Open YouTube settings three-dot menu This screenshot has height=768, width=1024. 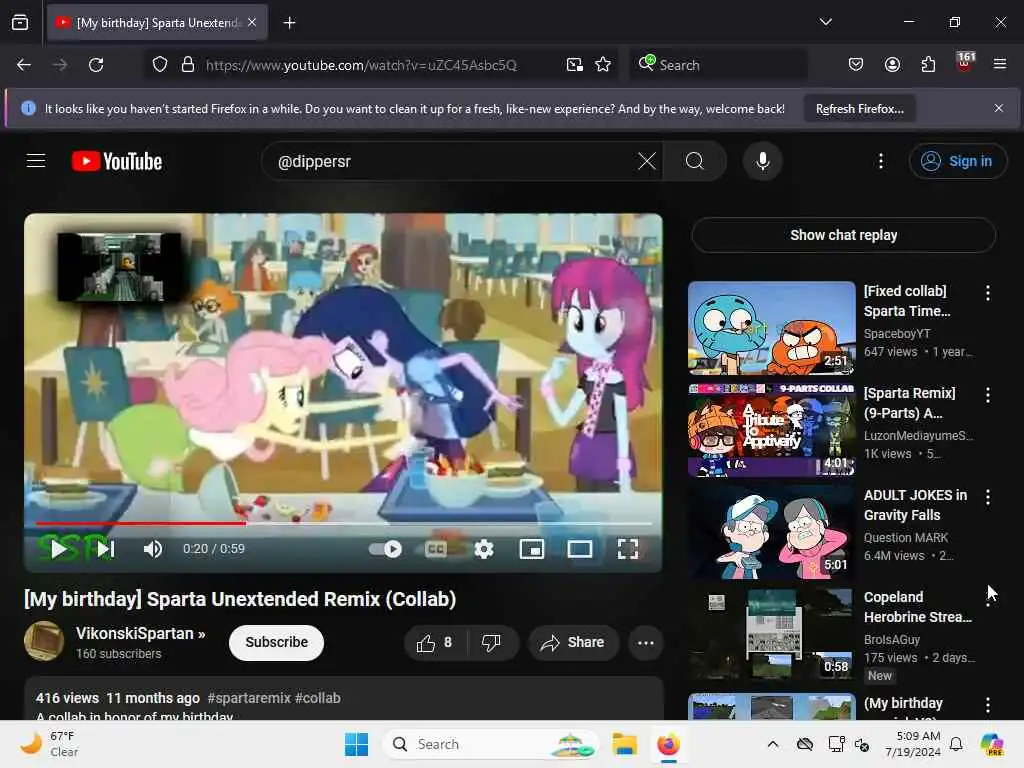(881, 161)
